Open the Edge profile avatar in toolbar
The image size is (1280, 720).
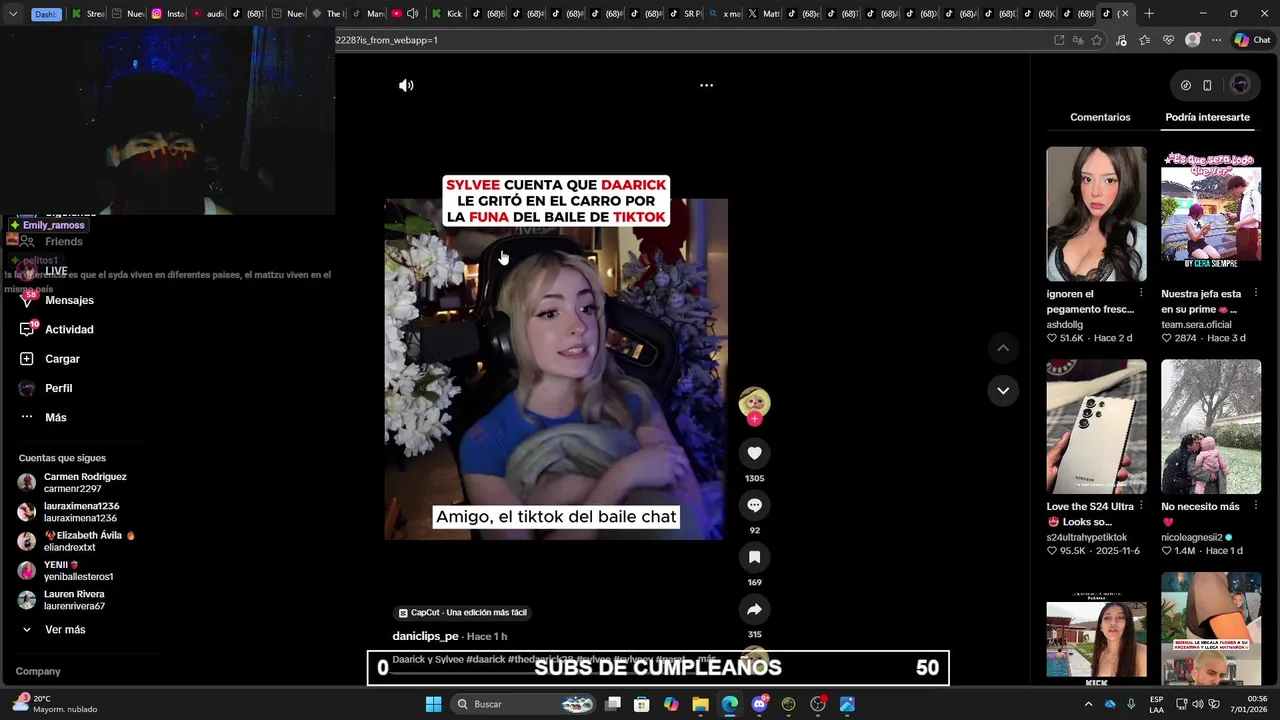click(1192, 40)
